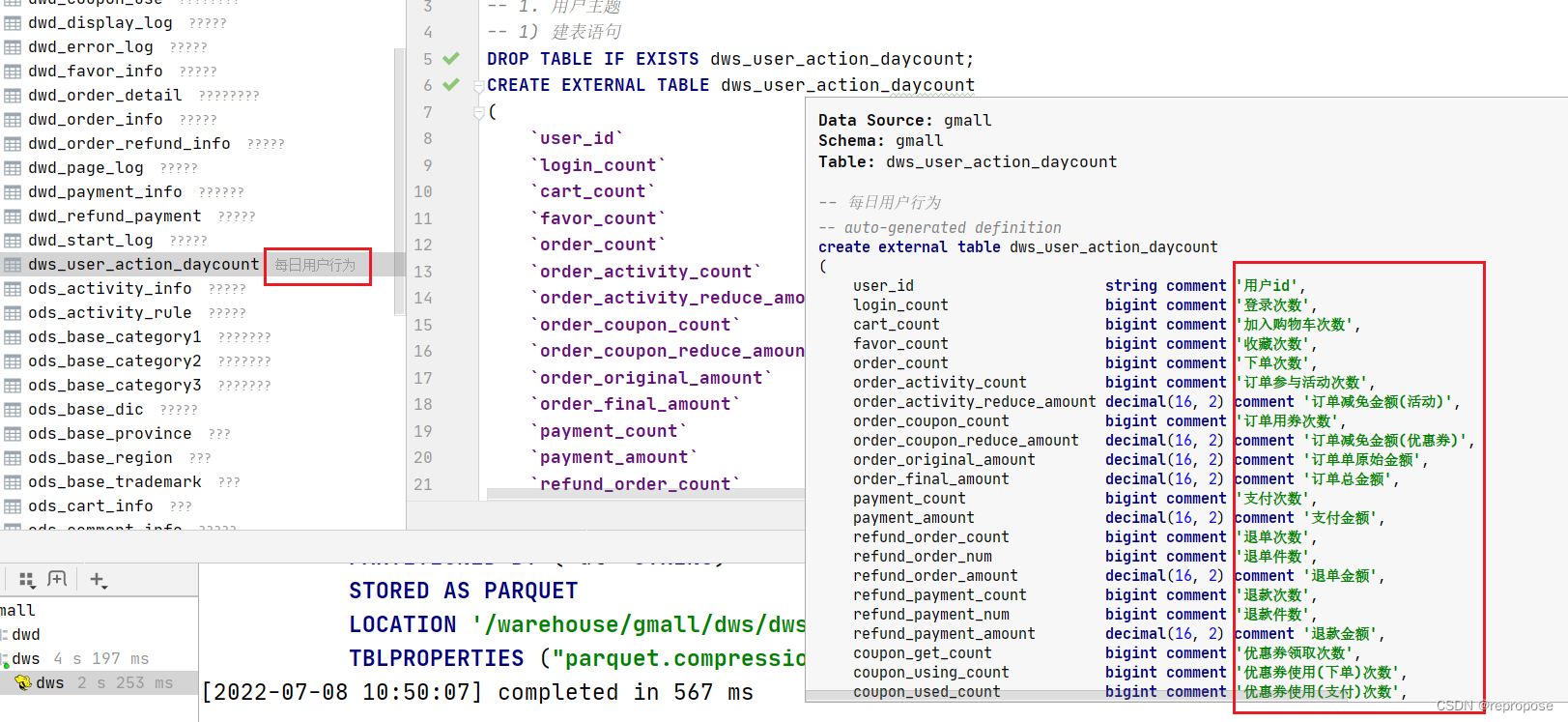The image size is (1568, 722).
Task: Click `refund_order_count` on editor line 21
Action: point(635,484)
